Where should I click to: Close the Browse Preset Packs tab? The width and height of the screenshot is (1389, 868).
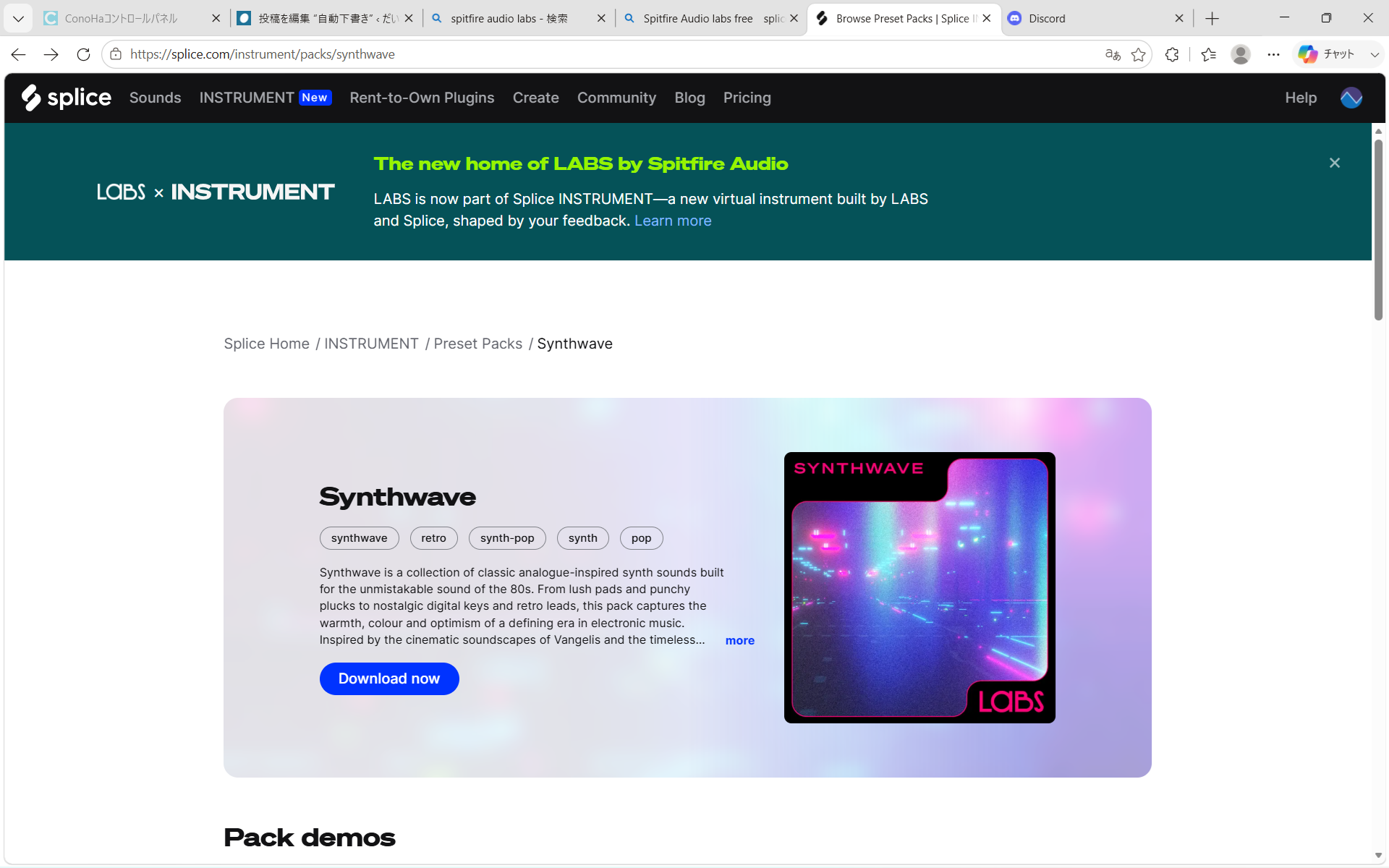[x=987, y=18]
